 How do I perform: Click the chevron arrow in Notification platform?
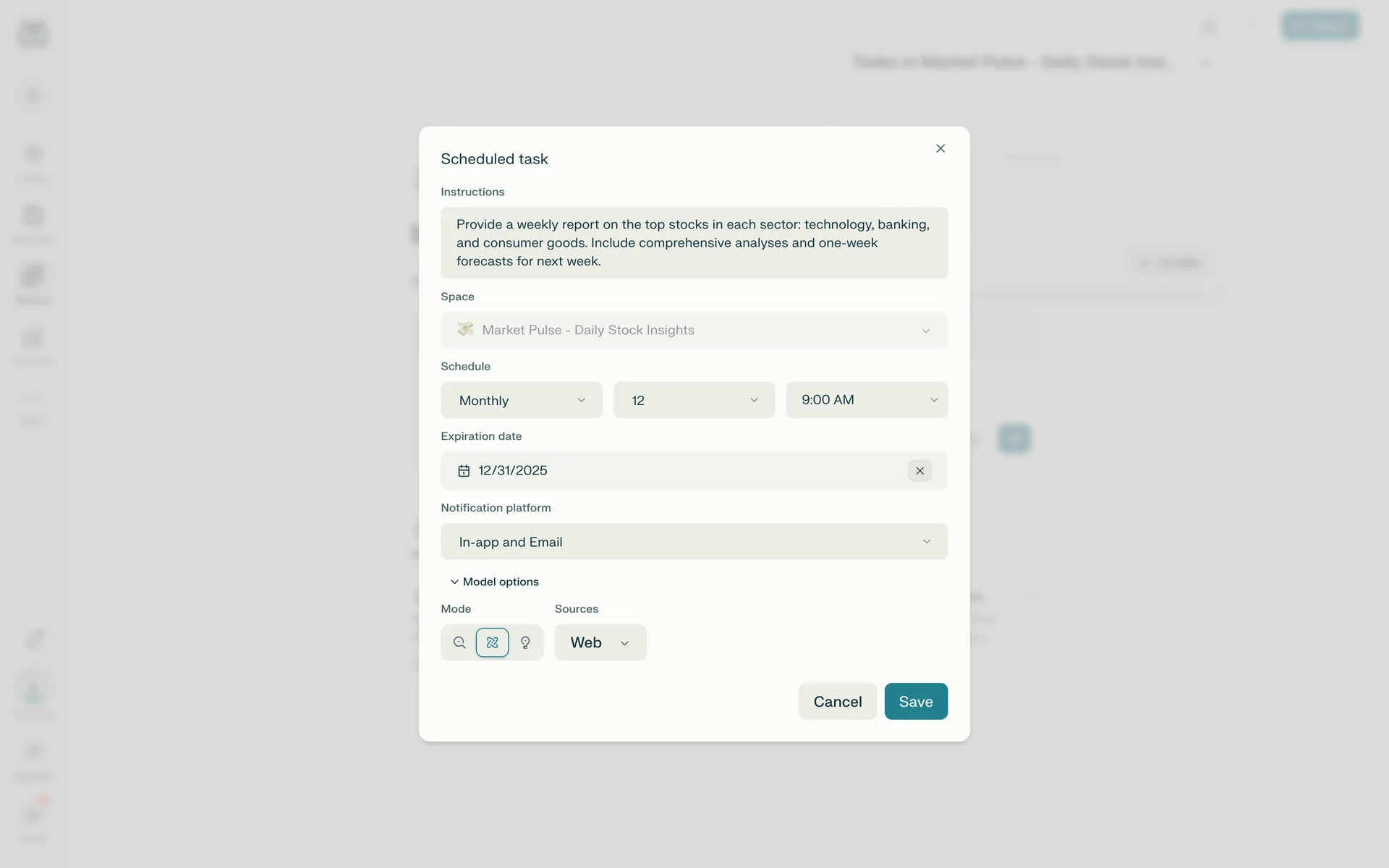coord(927,542)
